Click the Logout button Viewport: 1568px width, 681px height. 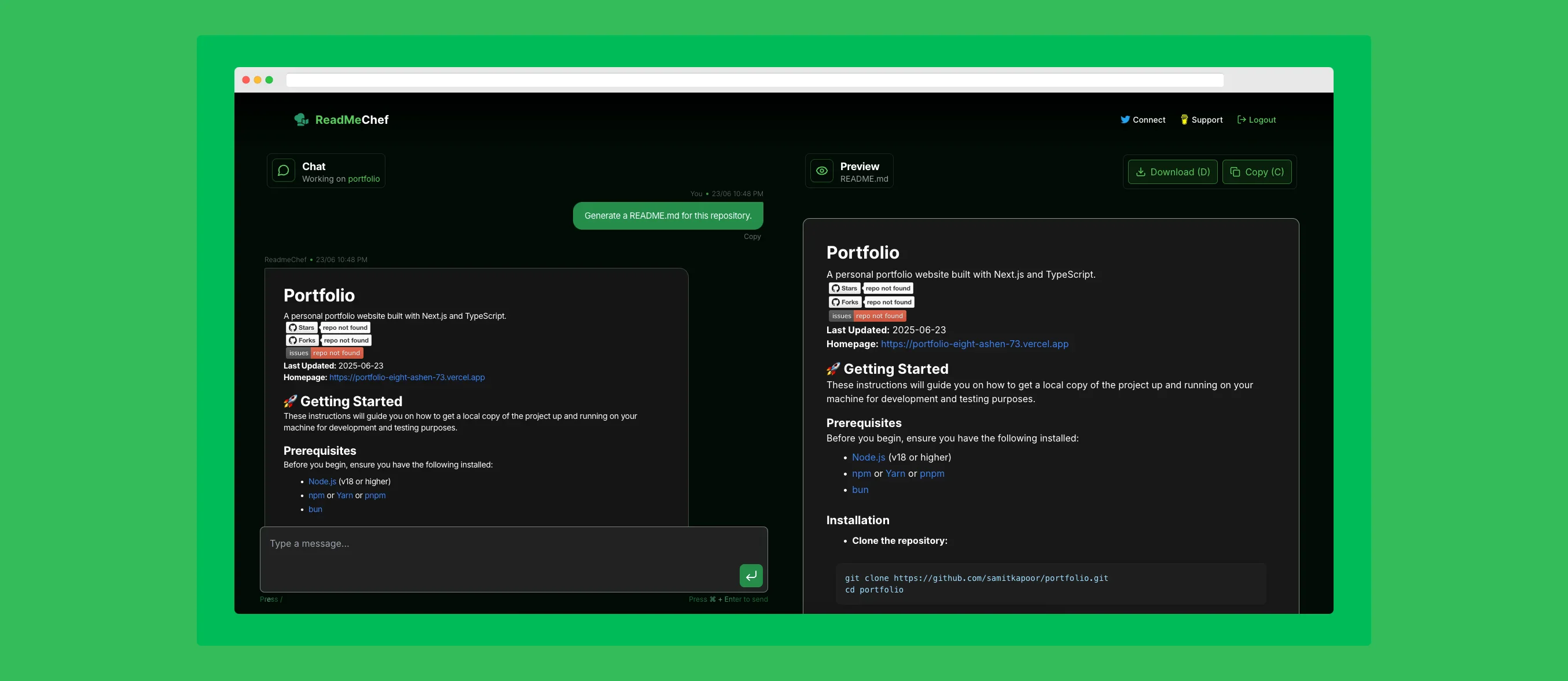pyautogui.click(x=1257, y=119)
